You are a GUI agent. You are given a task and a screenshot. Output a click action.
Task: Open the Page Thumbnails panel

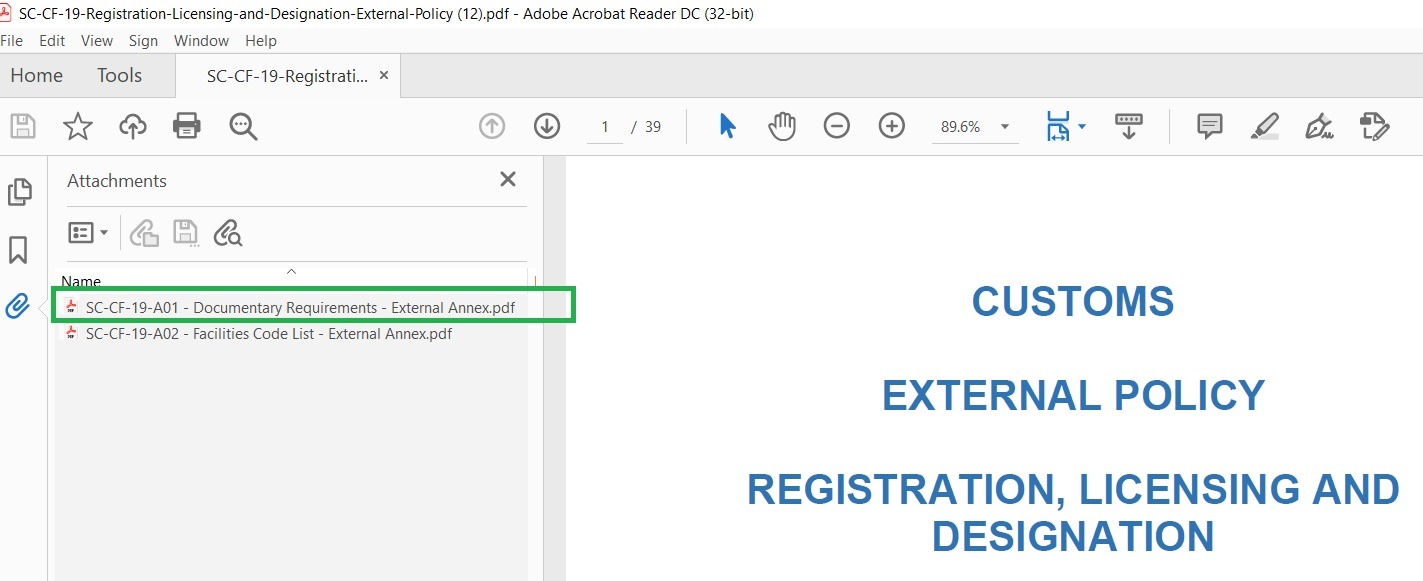(x=19, y=192)
